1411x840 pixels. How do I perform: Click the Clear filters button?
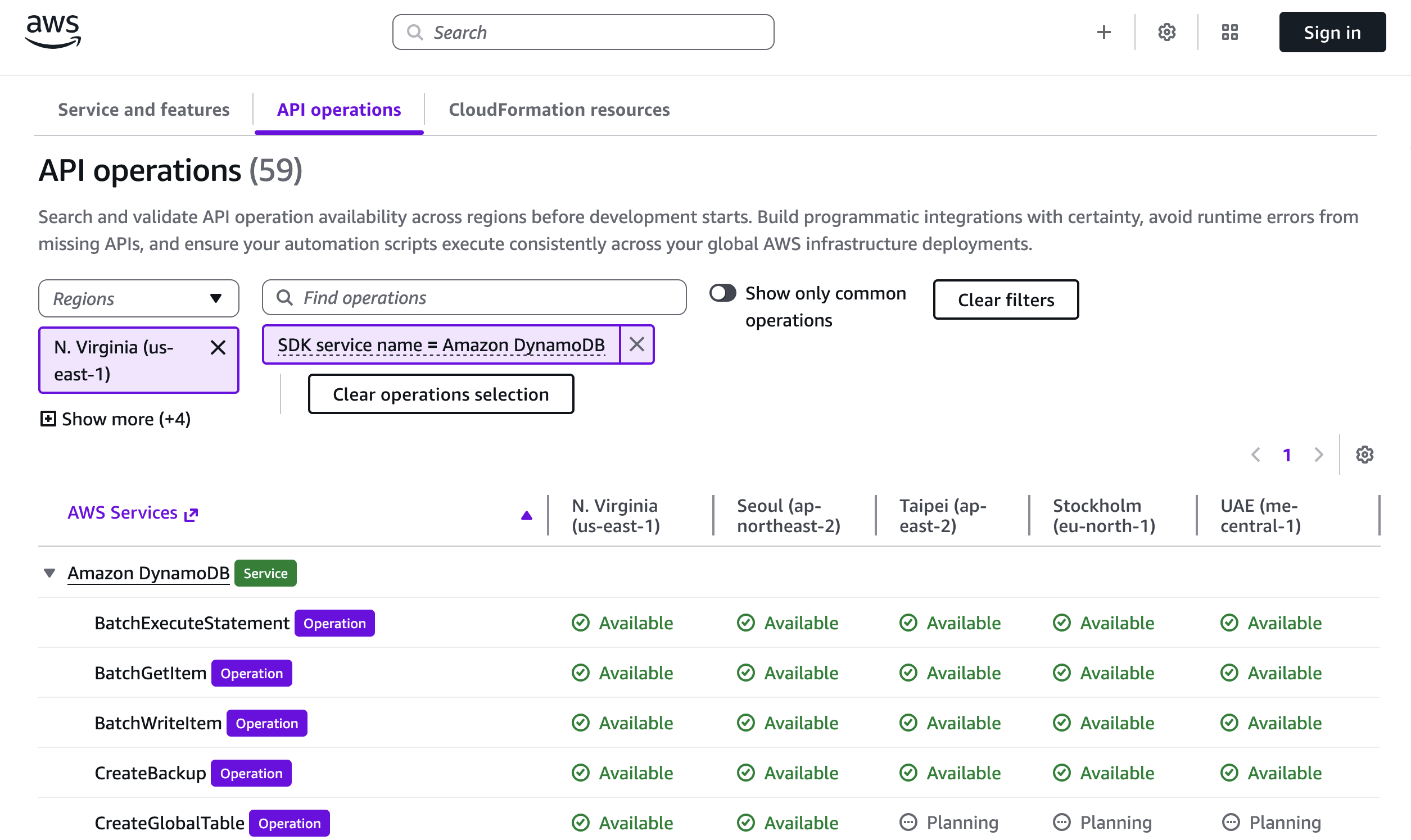click(1005, 299)
